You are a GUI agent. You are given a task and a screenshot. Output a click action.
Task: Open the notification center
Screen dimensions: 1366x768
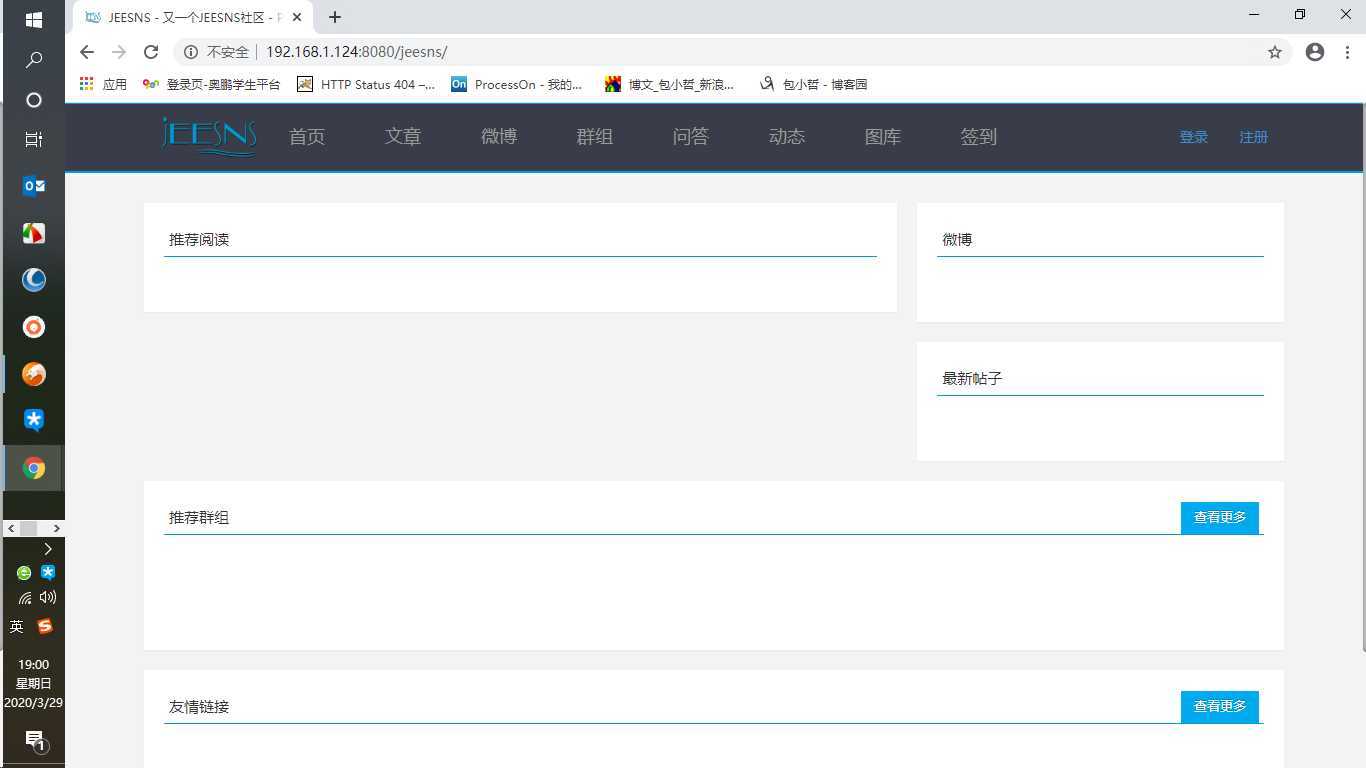[x=34, y=741]
